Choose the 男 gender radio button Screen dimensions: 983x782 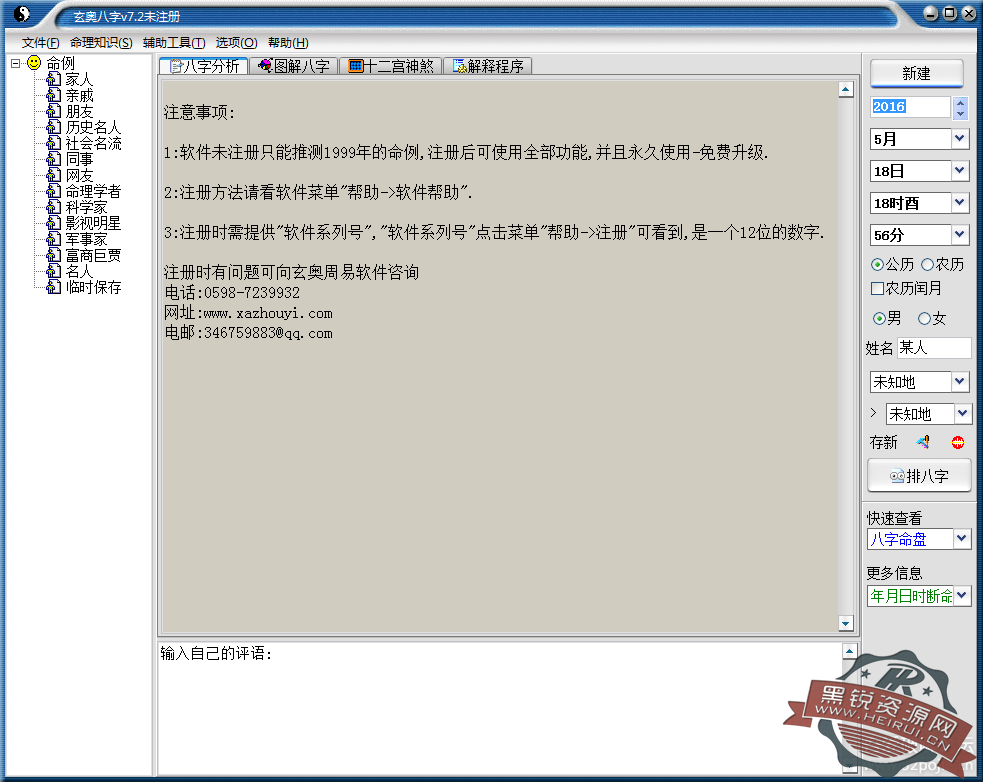[x=879, y=319]
